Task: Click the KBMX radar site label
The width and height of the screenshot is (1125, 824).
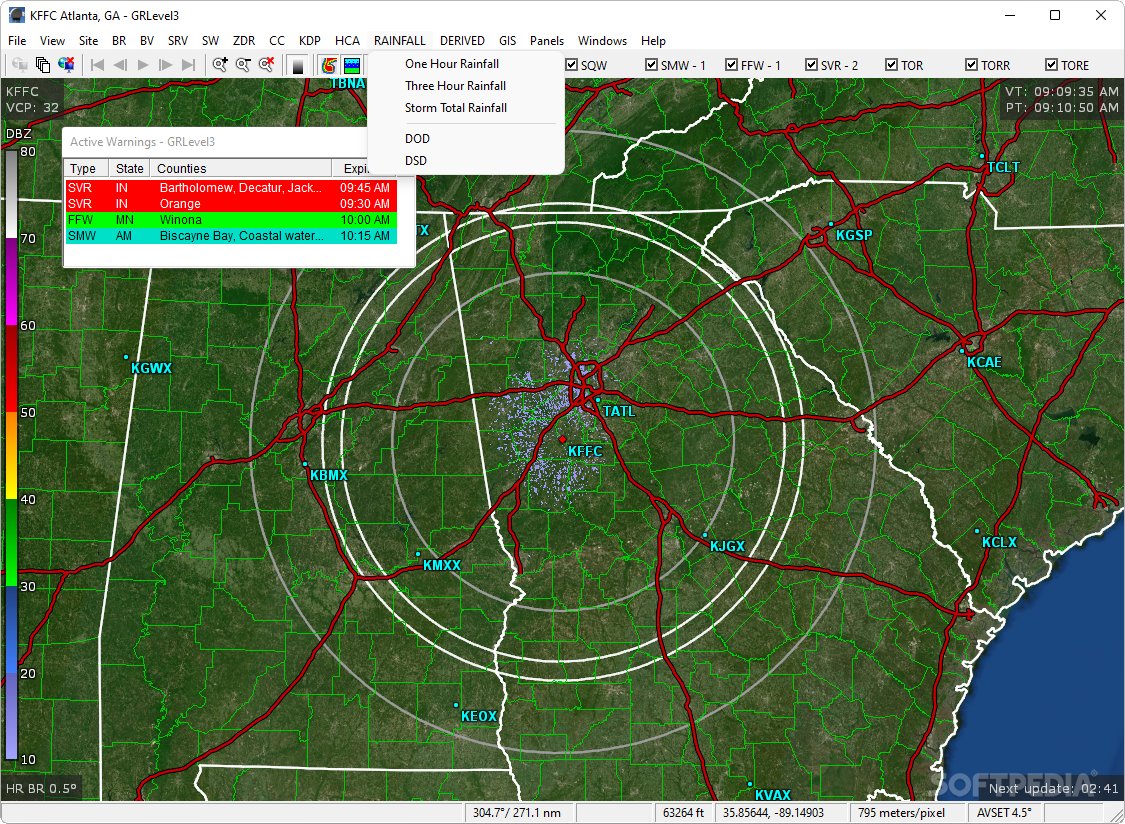Action: 329,475
